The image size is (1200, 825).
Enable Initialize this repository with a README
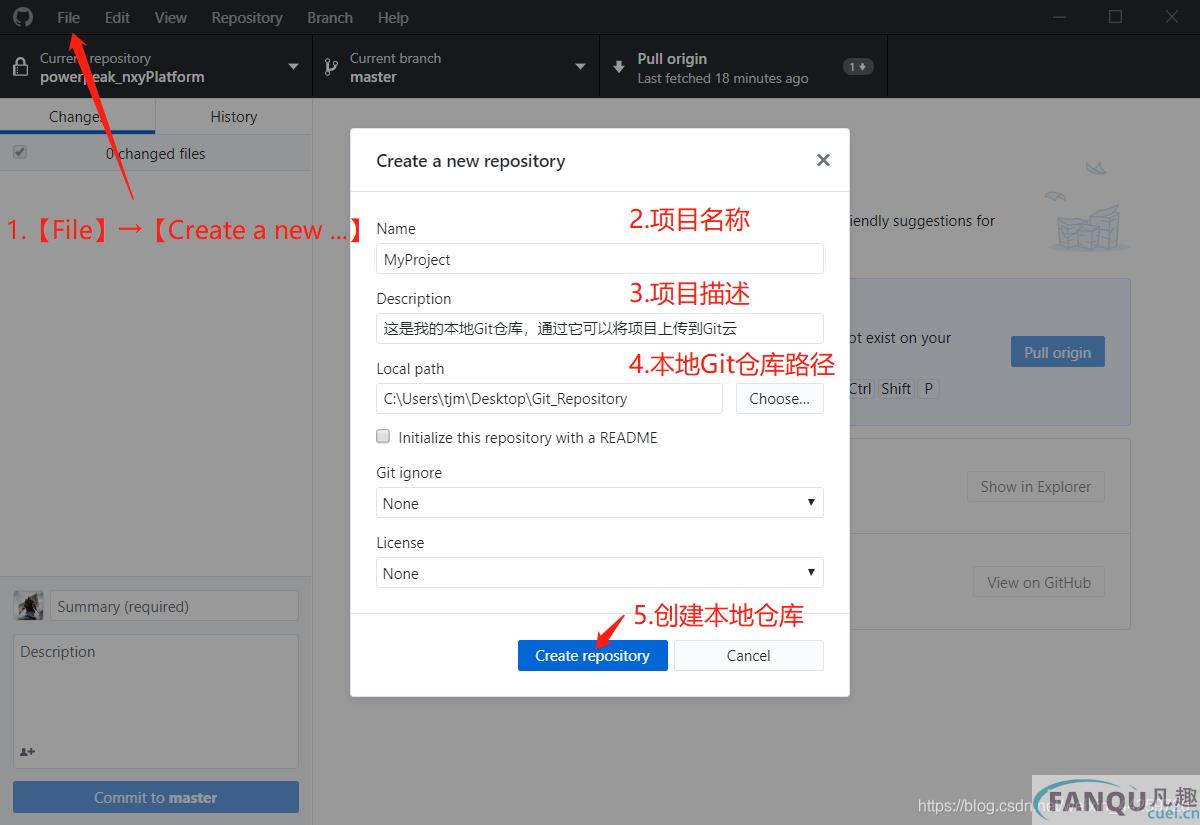coord(383,437)
